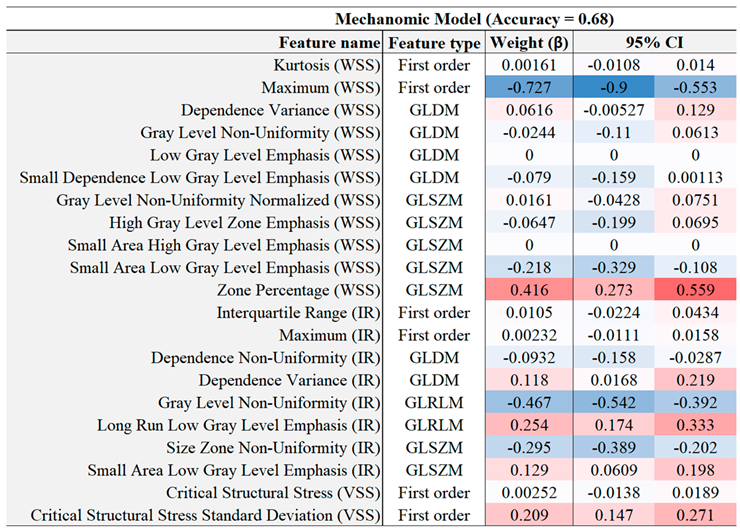
Task: Click the 95% CI column header
Action: click(x=654, y=43)
